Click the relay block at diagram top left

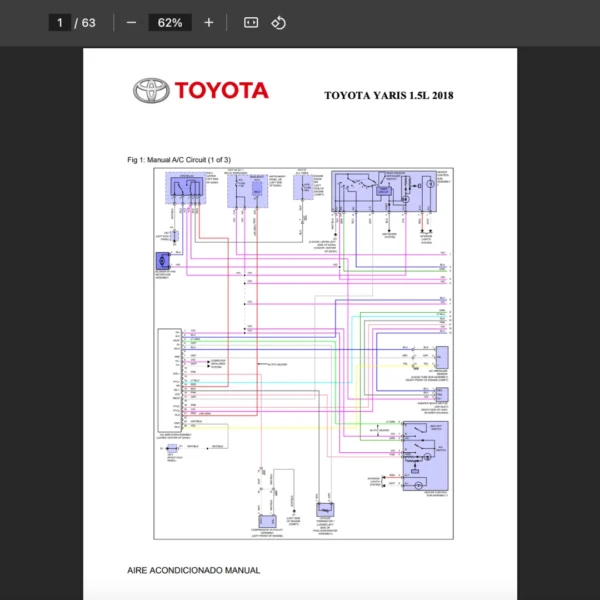click(186, 187)
